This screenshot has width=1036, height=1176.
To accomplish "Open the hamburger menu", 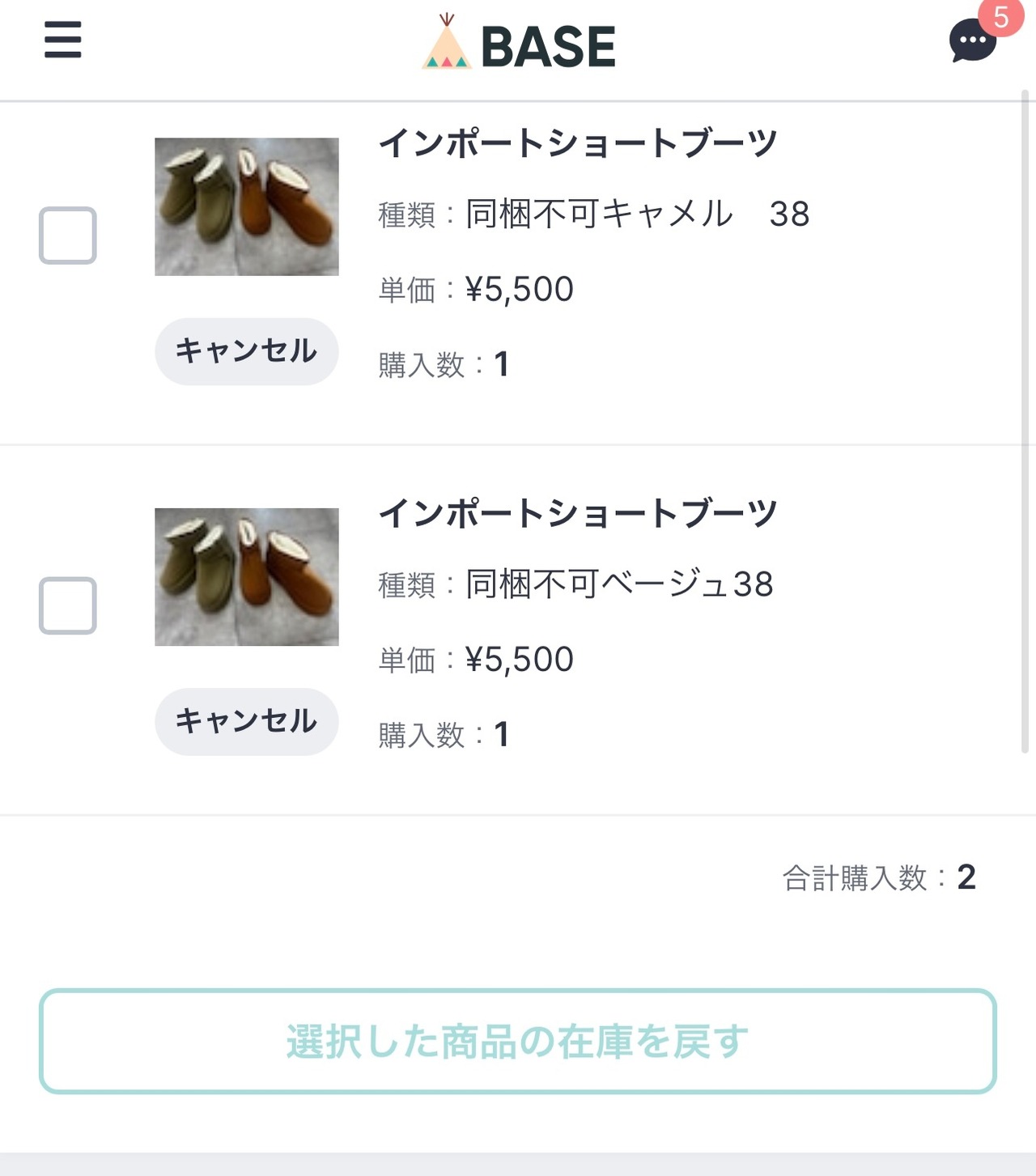I will [x=62, y=40].
